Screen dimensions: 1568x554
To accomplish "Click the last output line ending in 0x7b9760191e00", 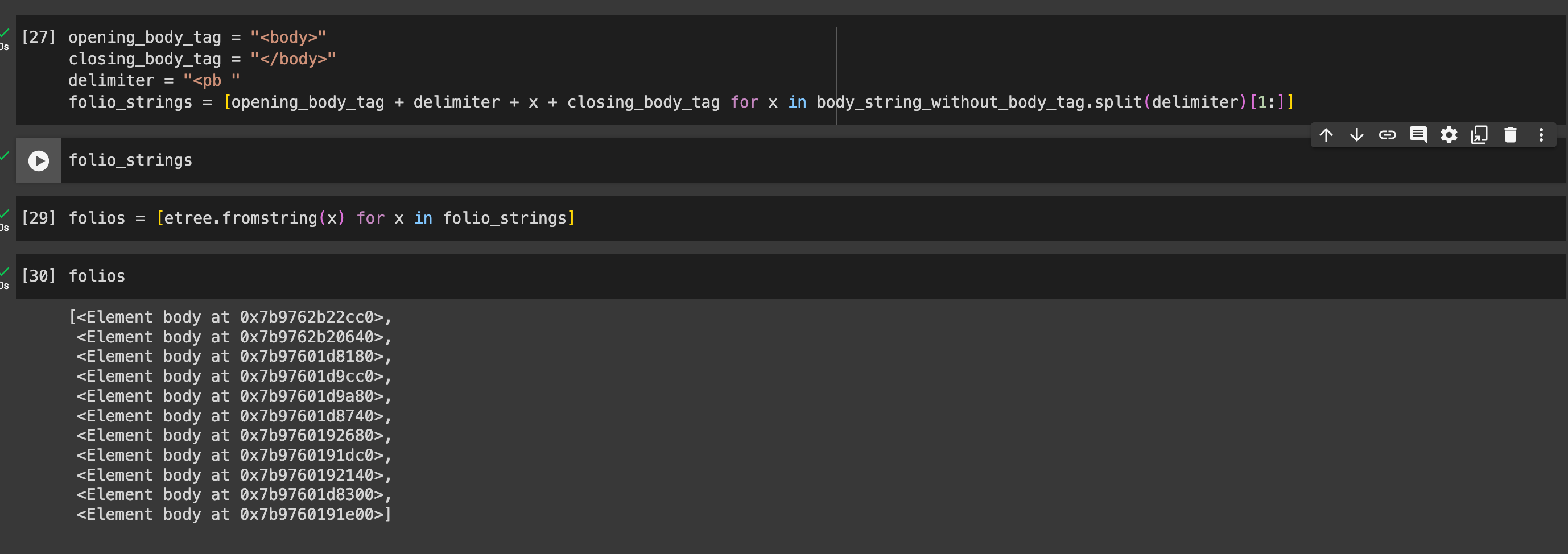I will tap(234, 514).
